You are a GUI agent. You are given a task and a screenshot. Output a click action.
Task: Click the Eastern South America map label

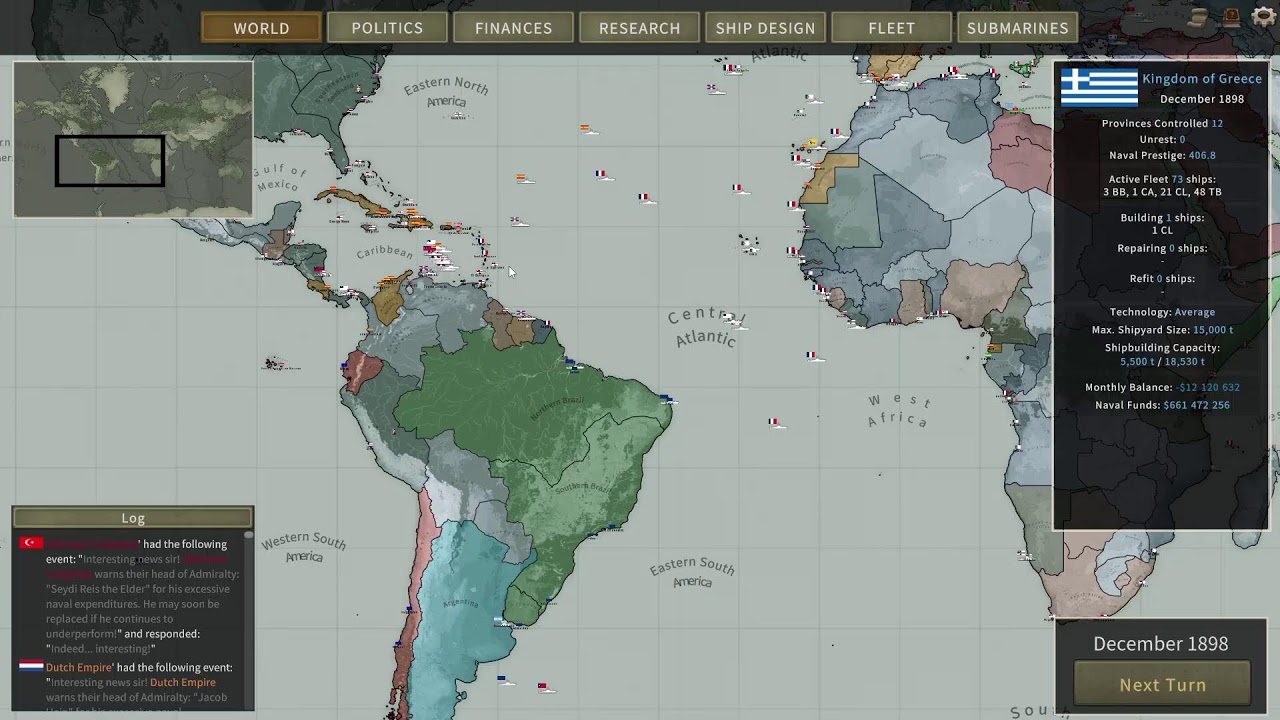[x=692, y=573]
